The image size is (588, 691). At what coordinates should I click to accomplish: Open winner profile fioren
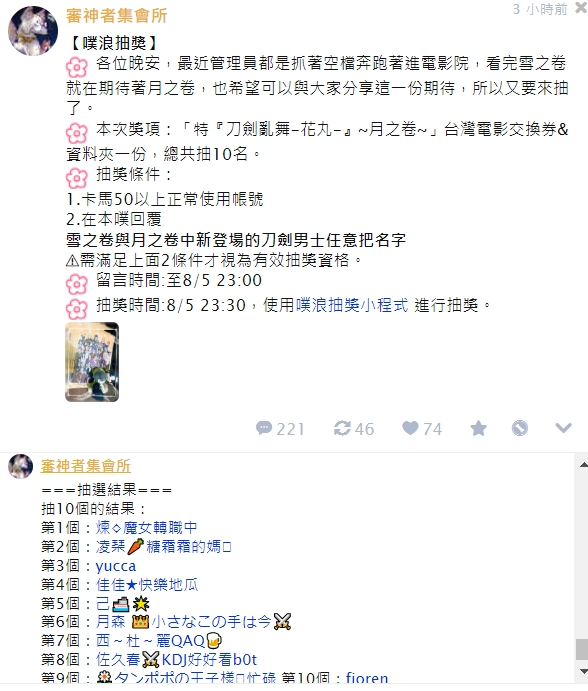click(367, 678)
